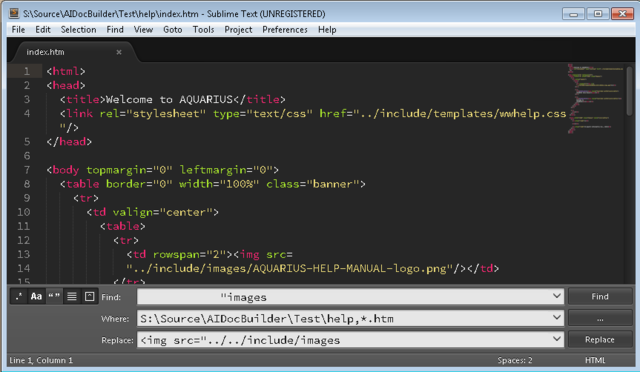Click line number 13 in gutter
Viewport: 640px width, 372px height.
point(24,254)
